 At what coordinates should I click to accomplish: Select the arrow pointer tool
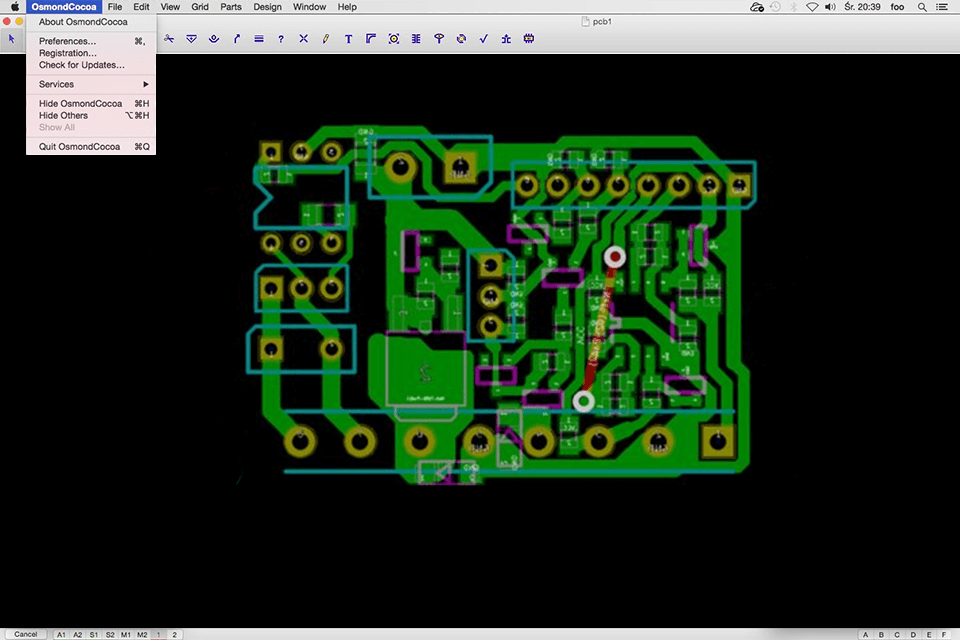(11, 39)
